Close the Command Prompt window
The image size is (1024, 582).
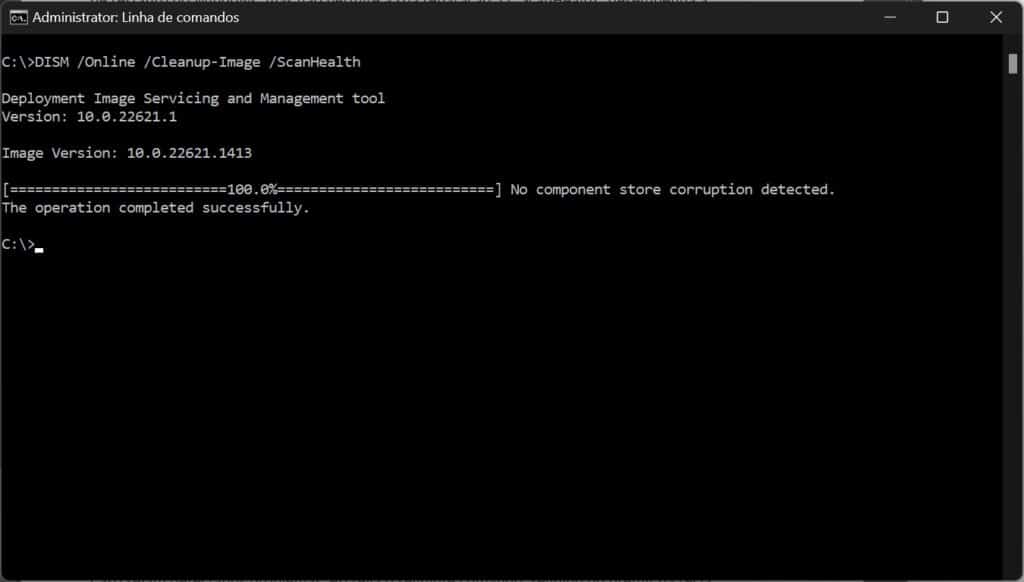tap(995, 17)
